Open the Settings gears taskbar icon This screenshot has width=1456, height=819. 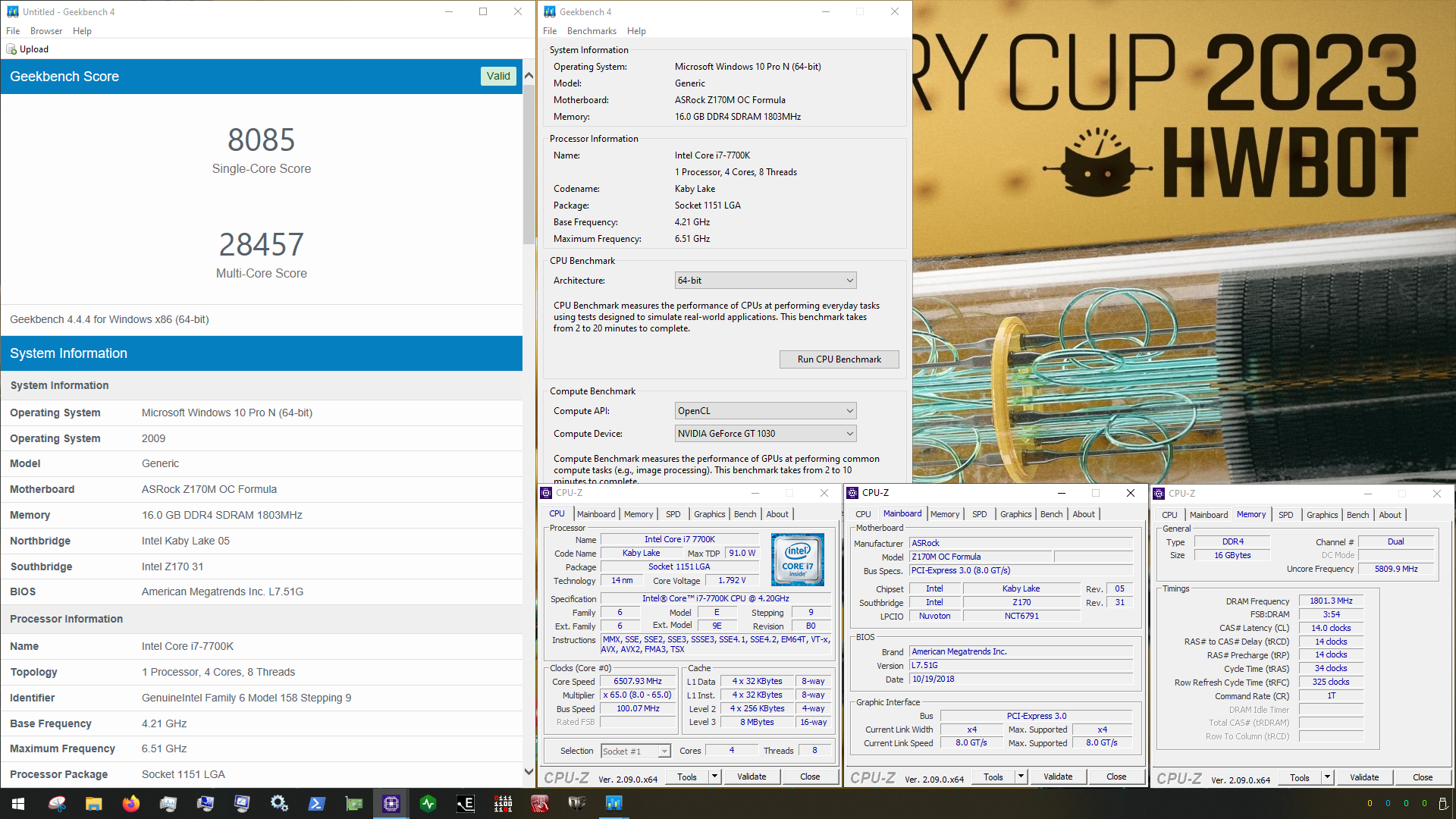point(279,804)
